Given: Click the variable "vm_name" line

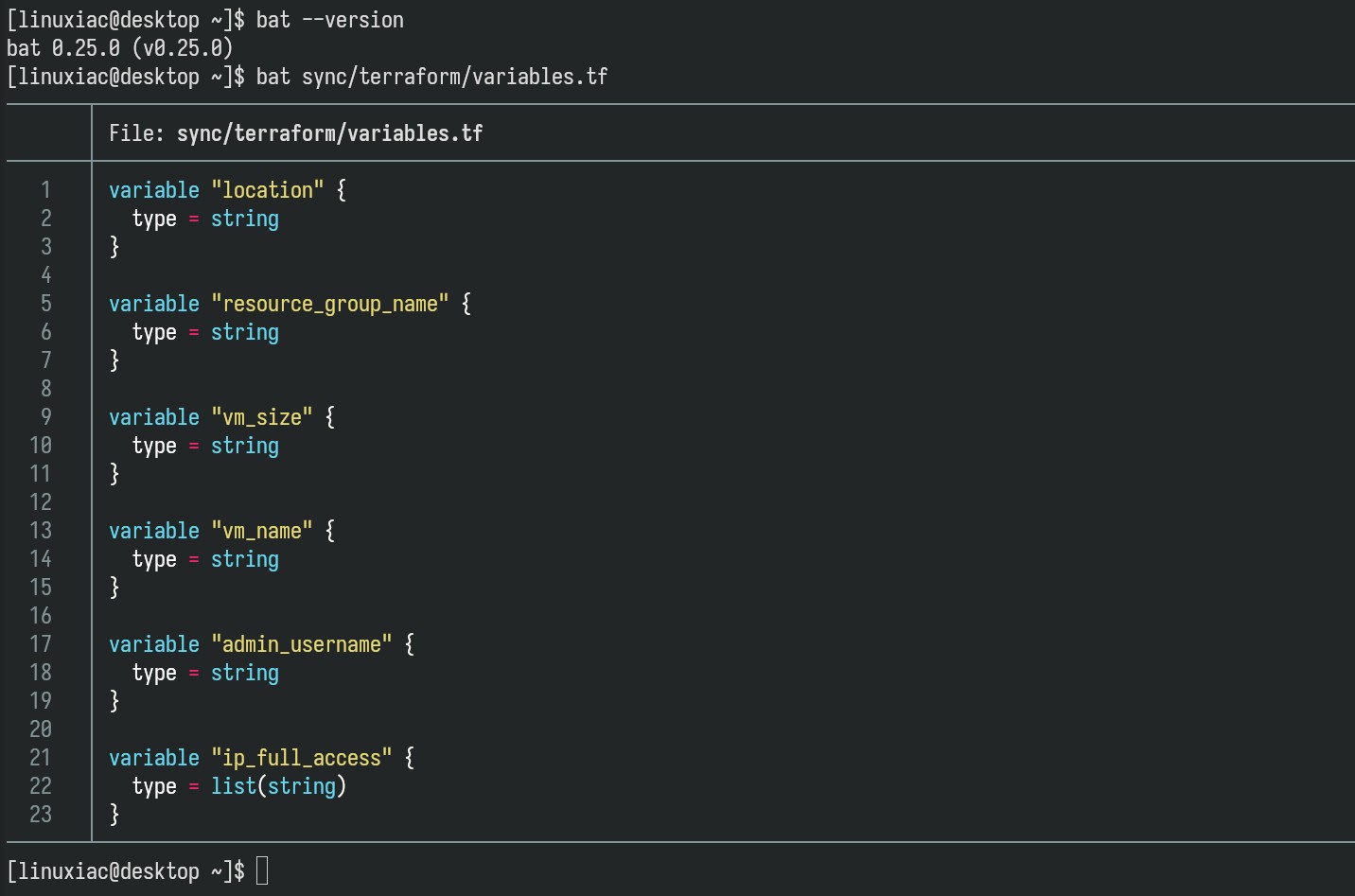Looking at the screenshot, I should (x=222, y=531).
